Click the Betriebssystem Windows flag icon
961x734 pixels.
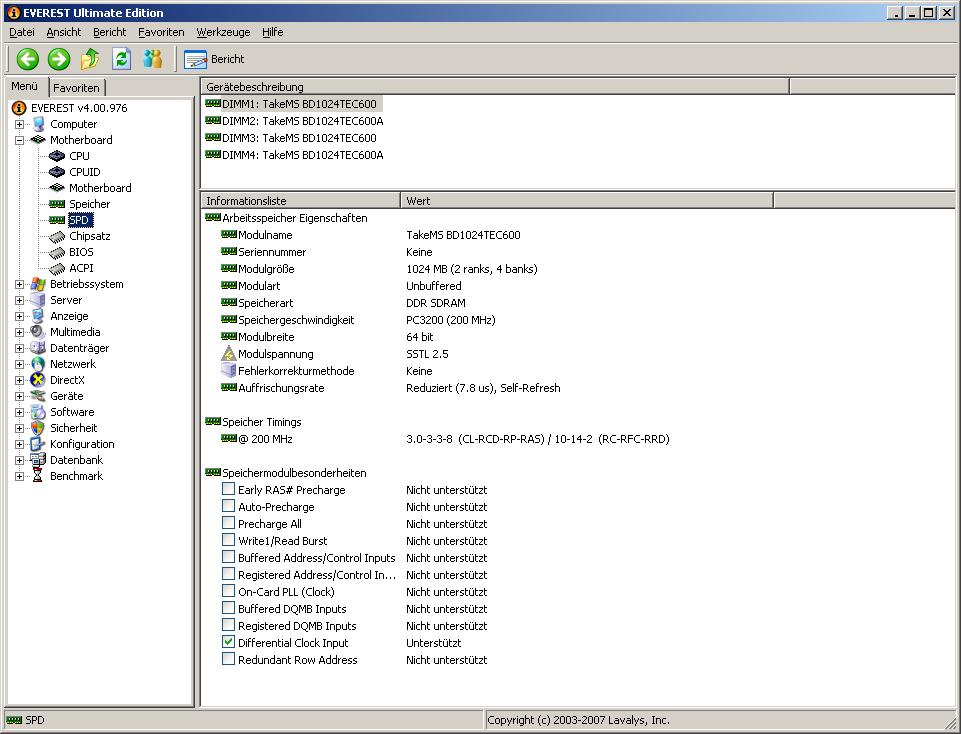38,284
